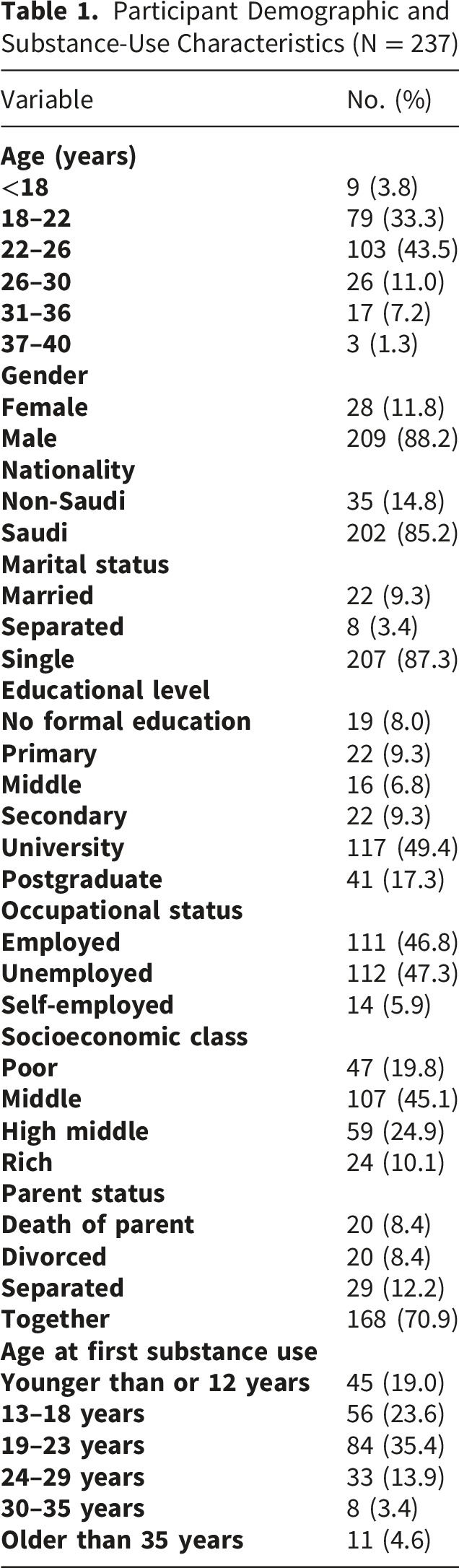Click the No. (%) column header

(389, 100)
